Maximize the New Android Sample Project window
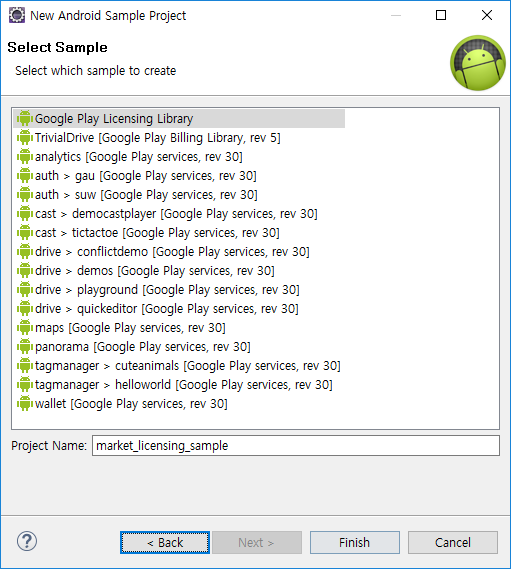 pos(441,15)
